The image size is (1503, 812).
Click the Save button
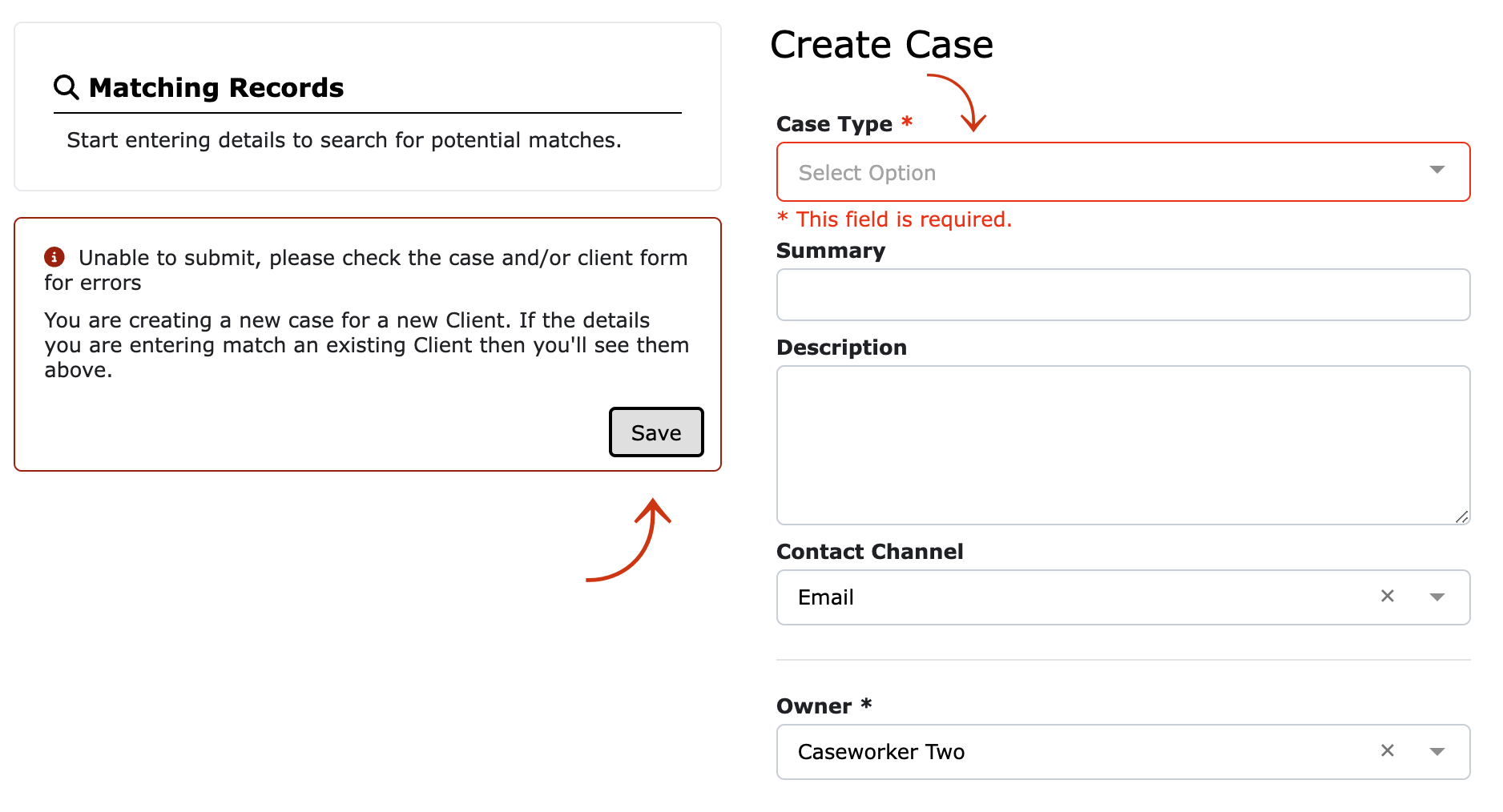tap(656, 432)
